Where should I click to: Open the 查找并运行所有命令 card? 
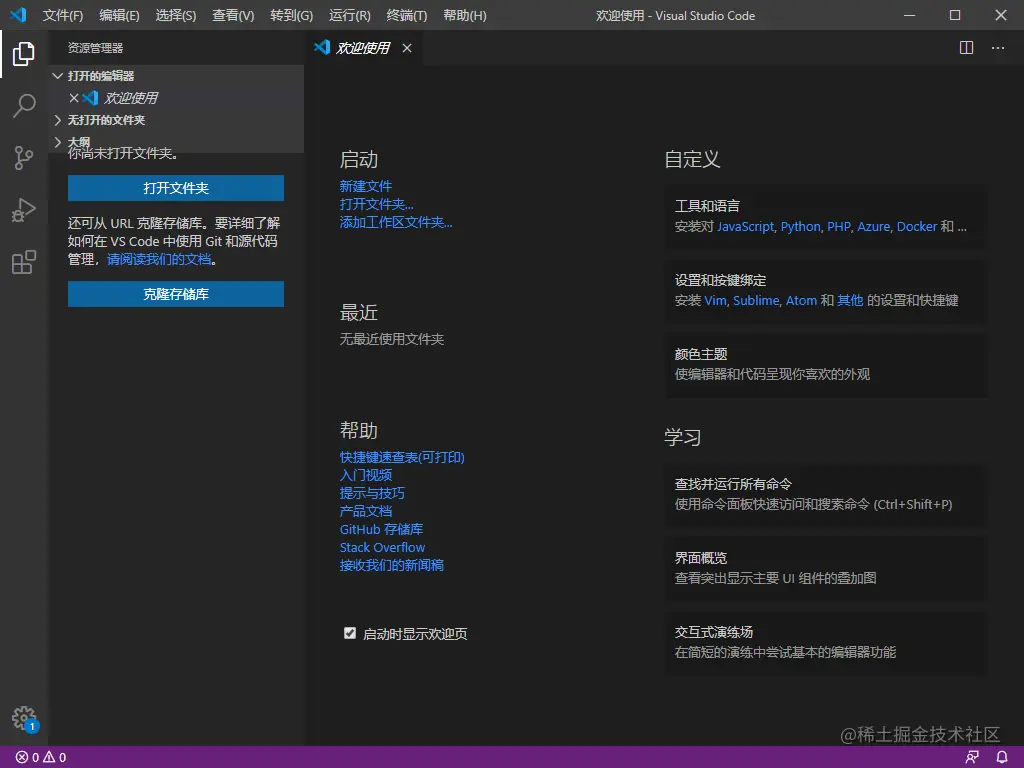[x=825, y=494]
